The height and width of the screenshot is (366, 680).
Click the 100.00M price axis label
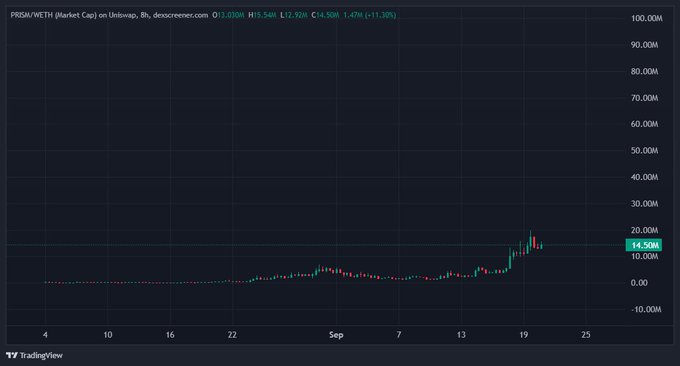[647, 19]
